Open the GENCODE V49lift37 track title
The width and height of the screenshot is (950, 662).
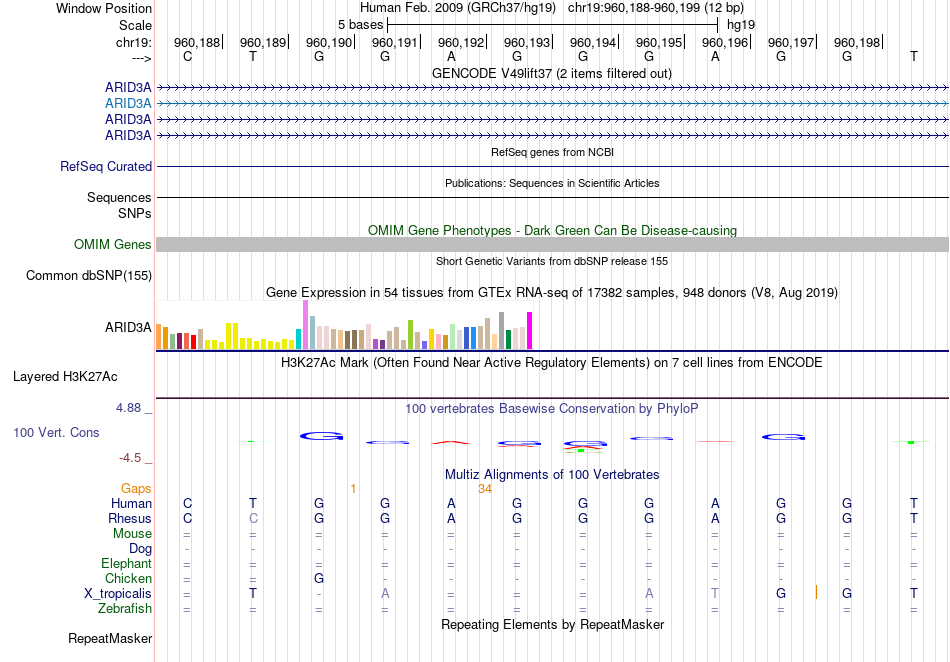click(551, 73)
